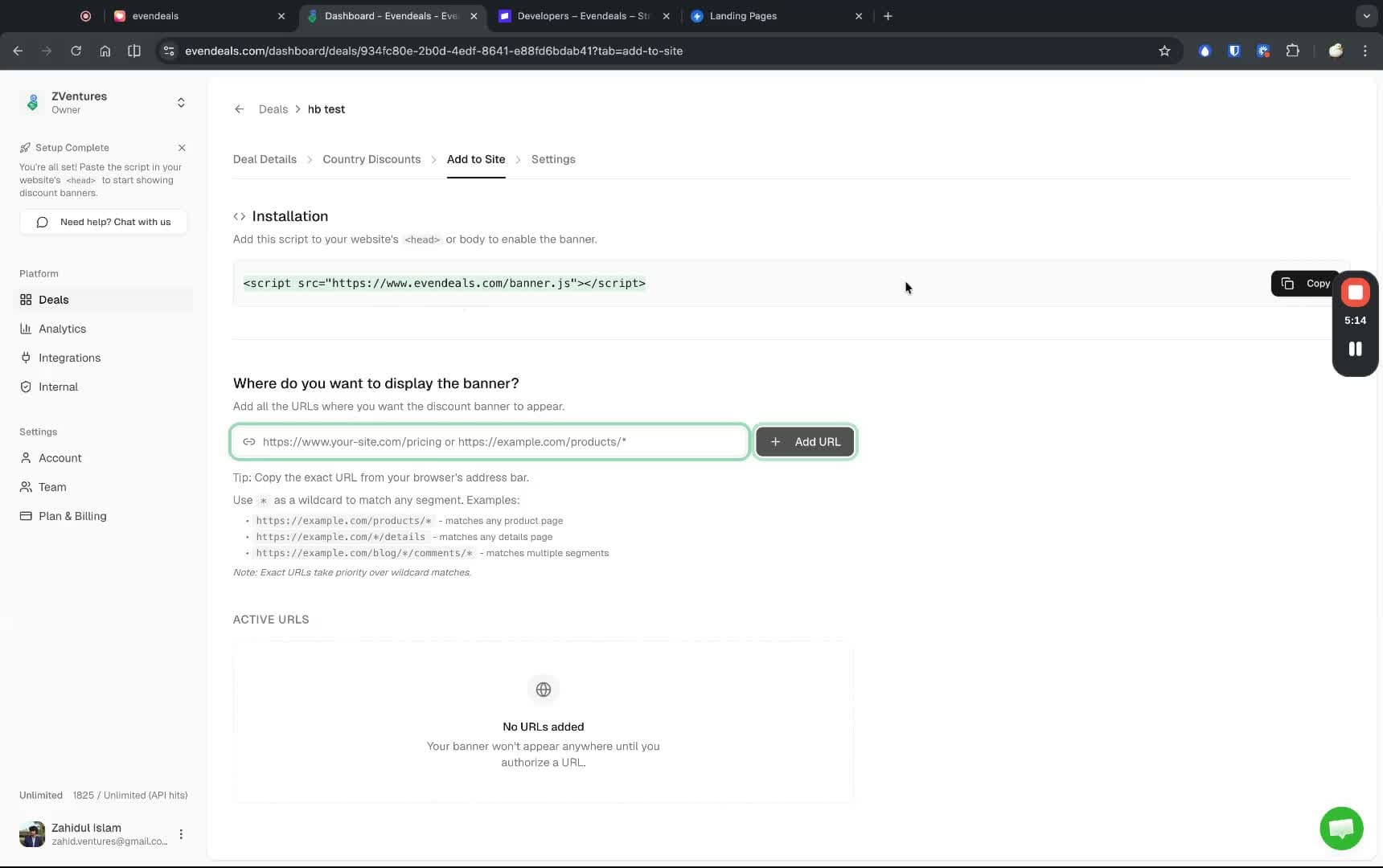
Task: Open the browser tab search chevron
Action: click(1365, 16)
